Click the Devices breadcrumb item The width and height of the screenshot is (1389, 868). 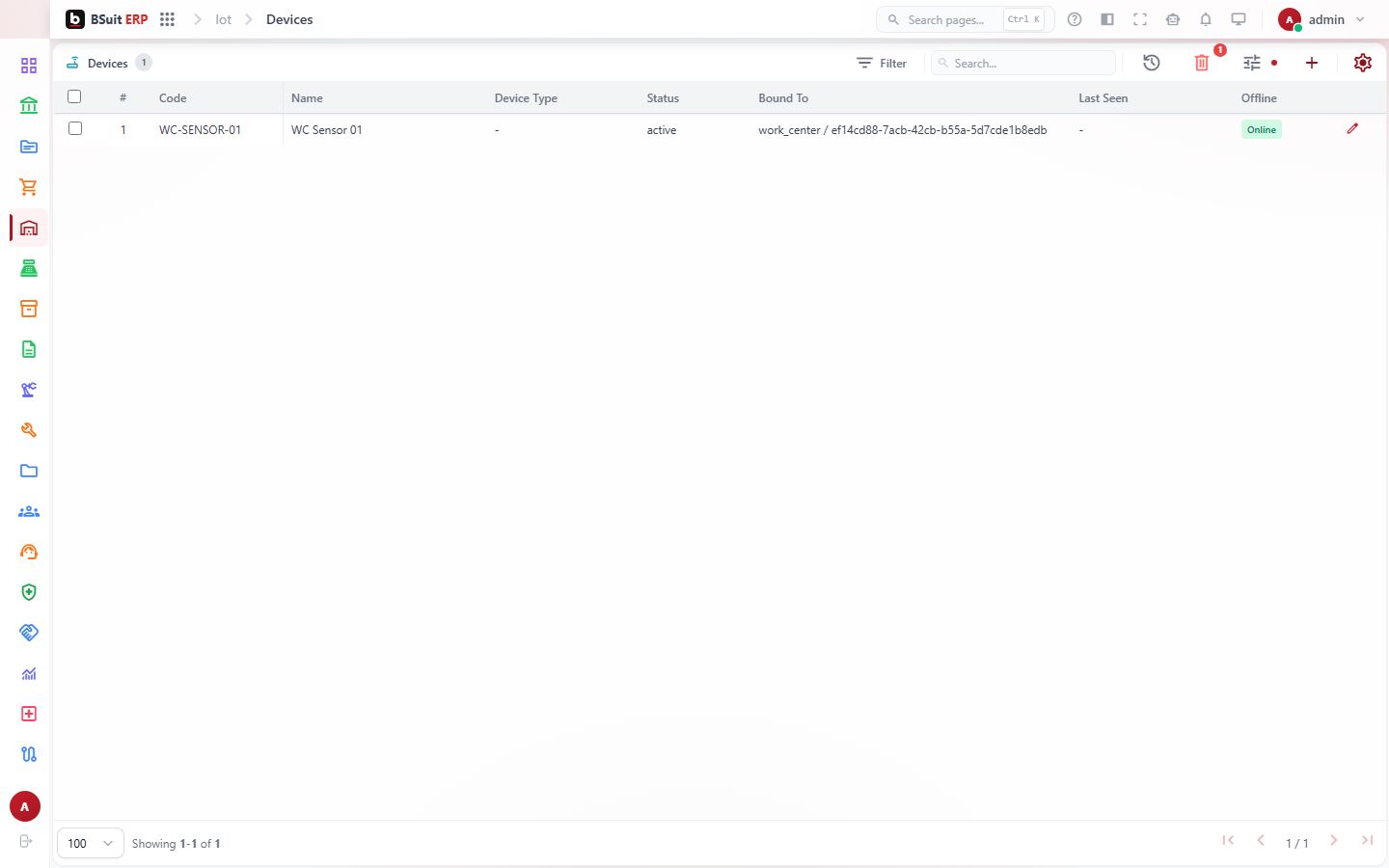289,19
